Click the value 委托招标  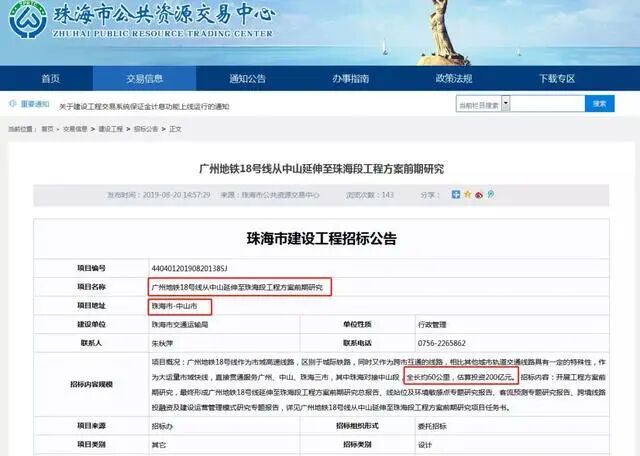pyautogui.click(x=432, y=426)
